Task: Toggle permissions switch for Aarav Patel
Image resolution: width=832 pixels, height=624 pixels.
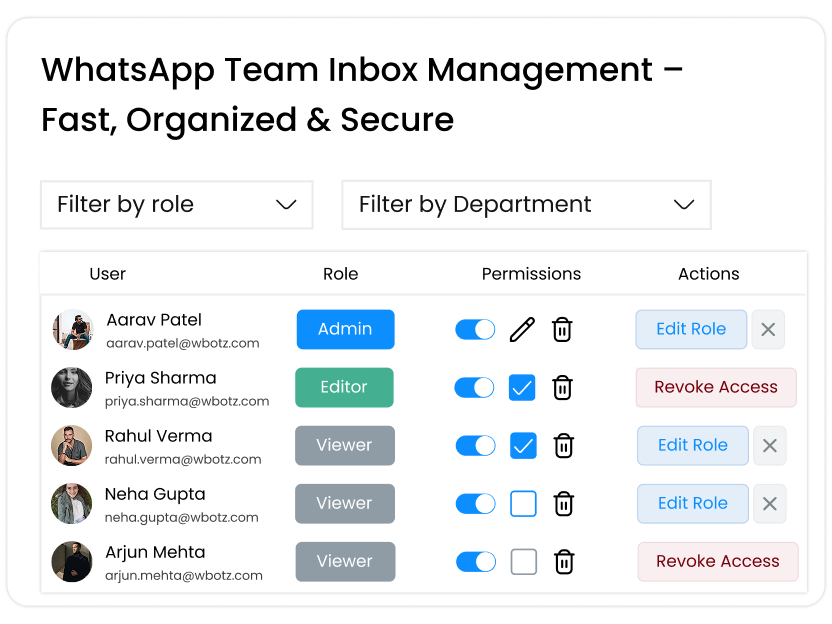Action: [x=475, y=330]
